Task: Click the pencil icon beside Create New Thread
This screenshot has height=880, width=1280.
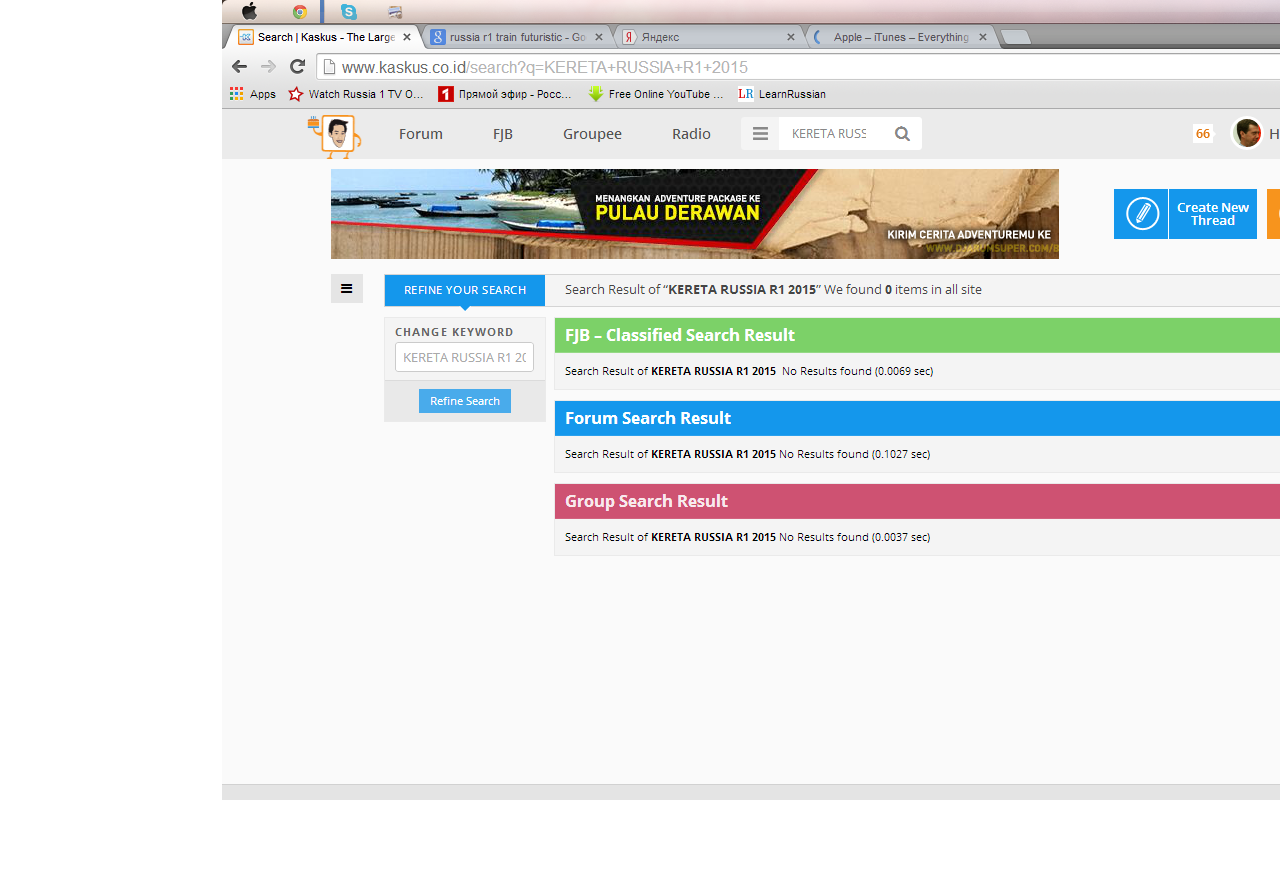Action: pyautogui.click(x=1141, y=214)
